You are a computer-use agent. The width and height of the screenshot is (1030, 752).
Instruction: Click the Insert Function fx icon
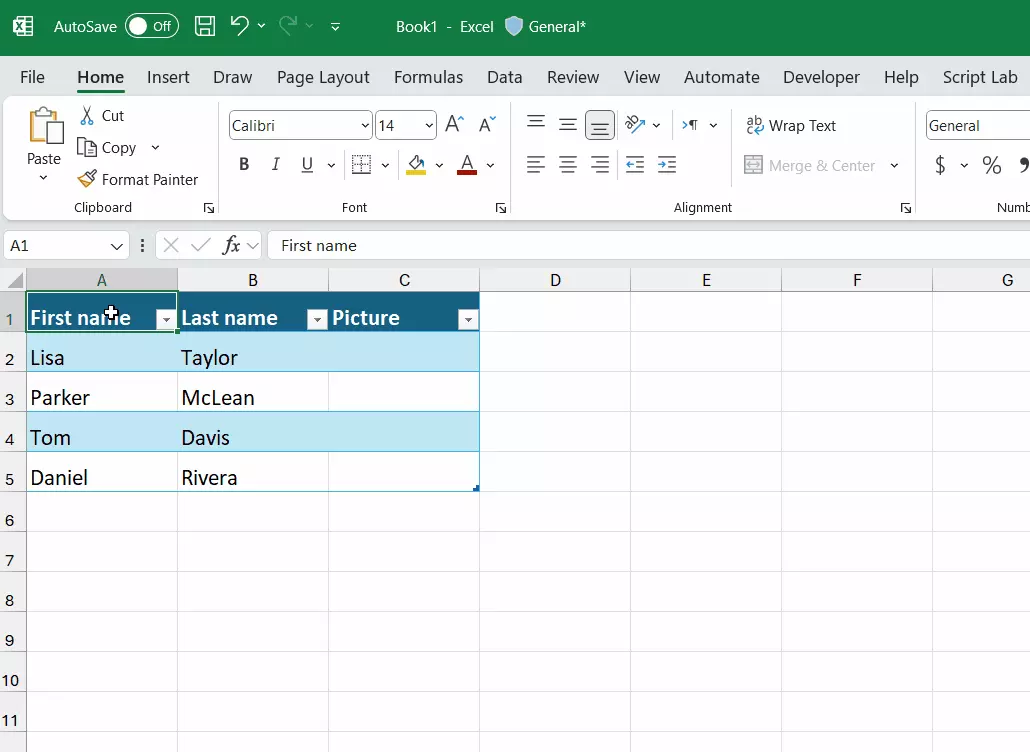pos(231,245)
